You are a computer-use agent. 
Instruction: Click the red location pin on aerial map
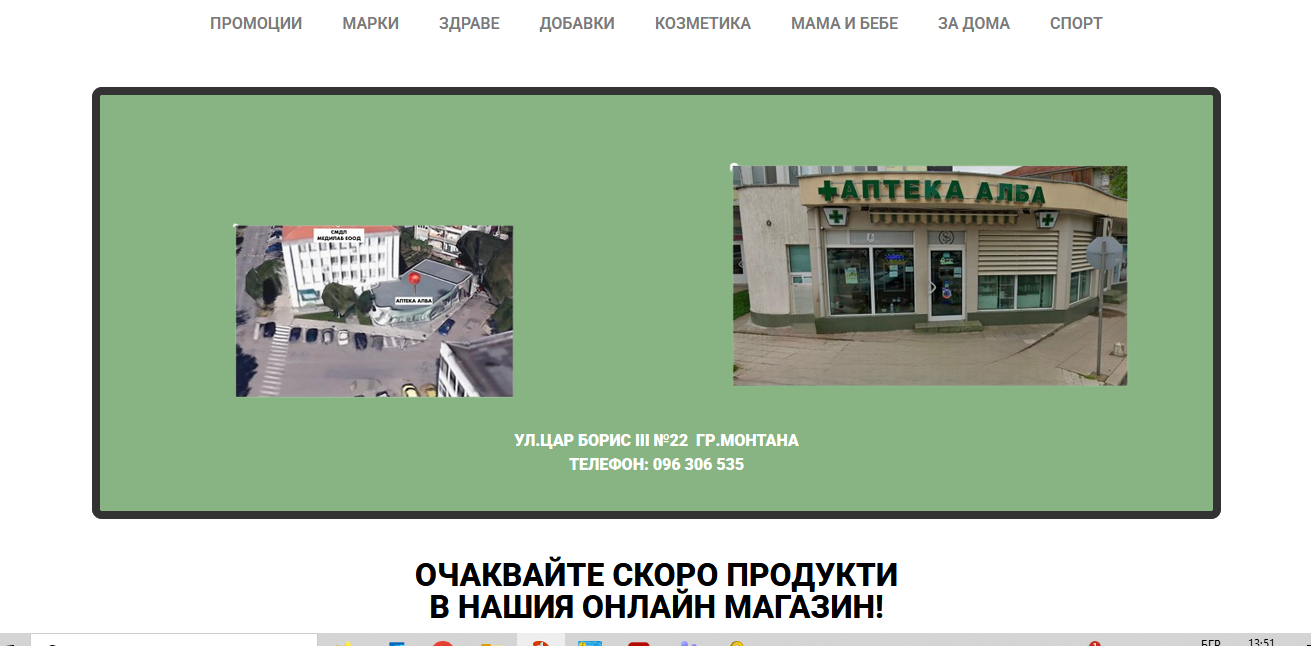tap(414, 278)
